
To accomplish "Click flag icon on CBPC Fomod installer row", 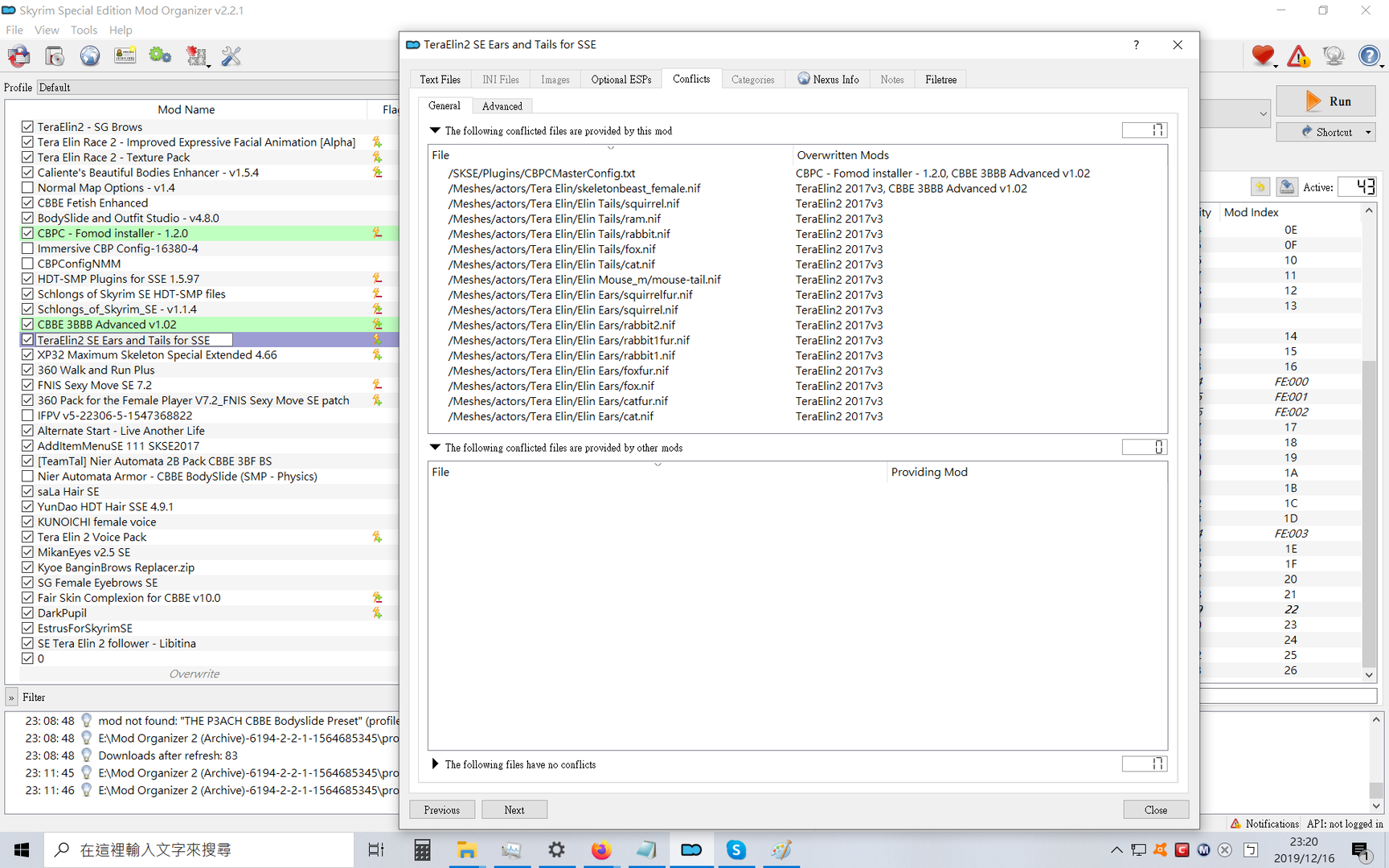I will click(377, 233).
